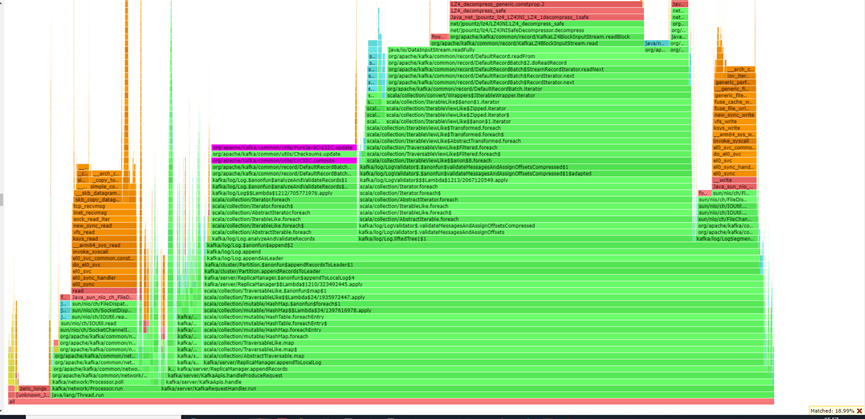Click ReplicaManager.appendRecords frame

coord(474,369)
